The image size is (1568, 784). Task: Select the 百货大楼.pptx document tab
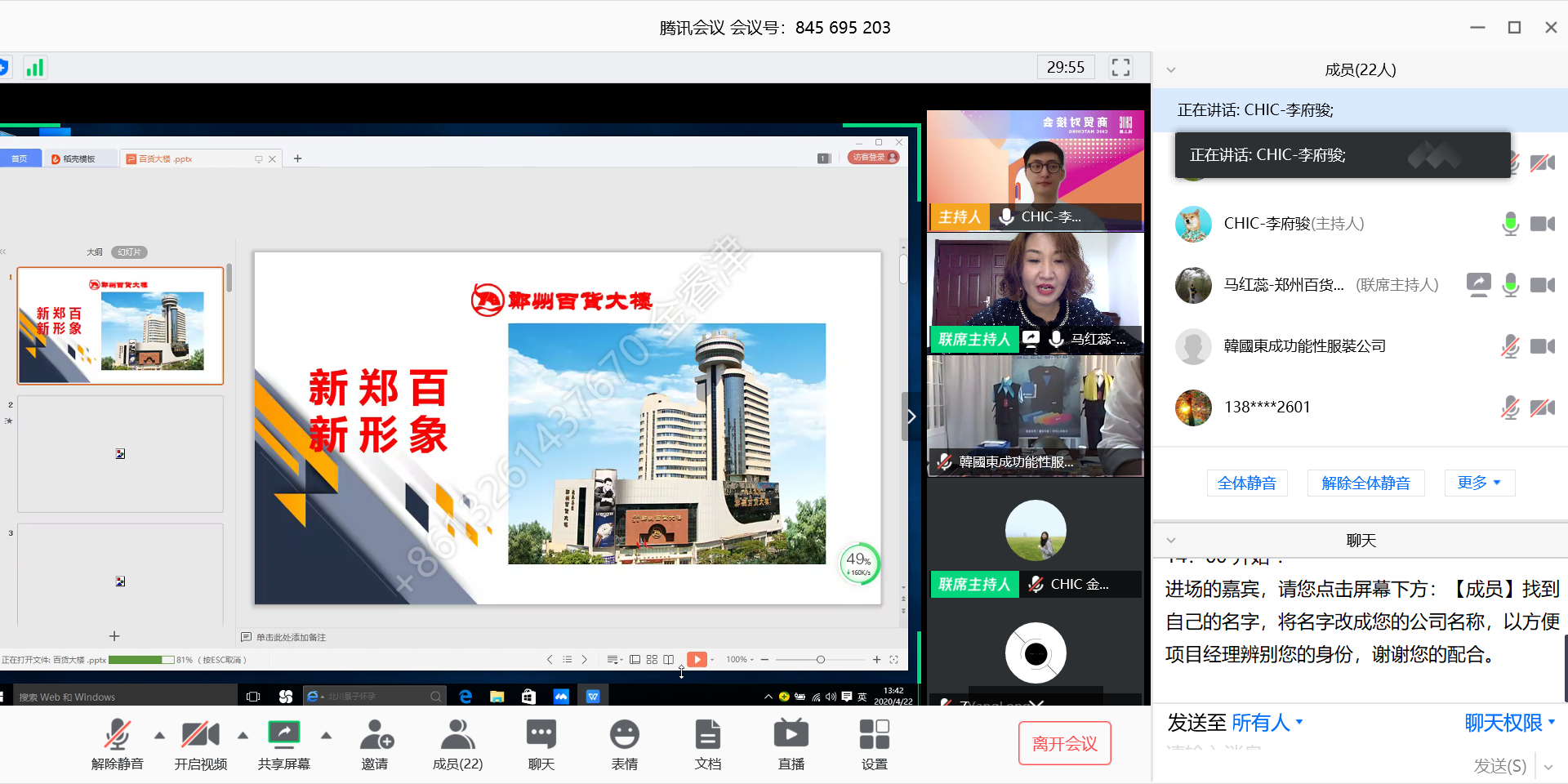point(201,158)
